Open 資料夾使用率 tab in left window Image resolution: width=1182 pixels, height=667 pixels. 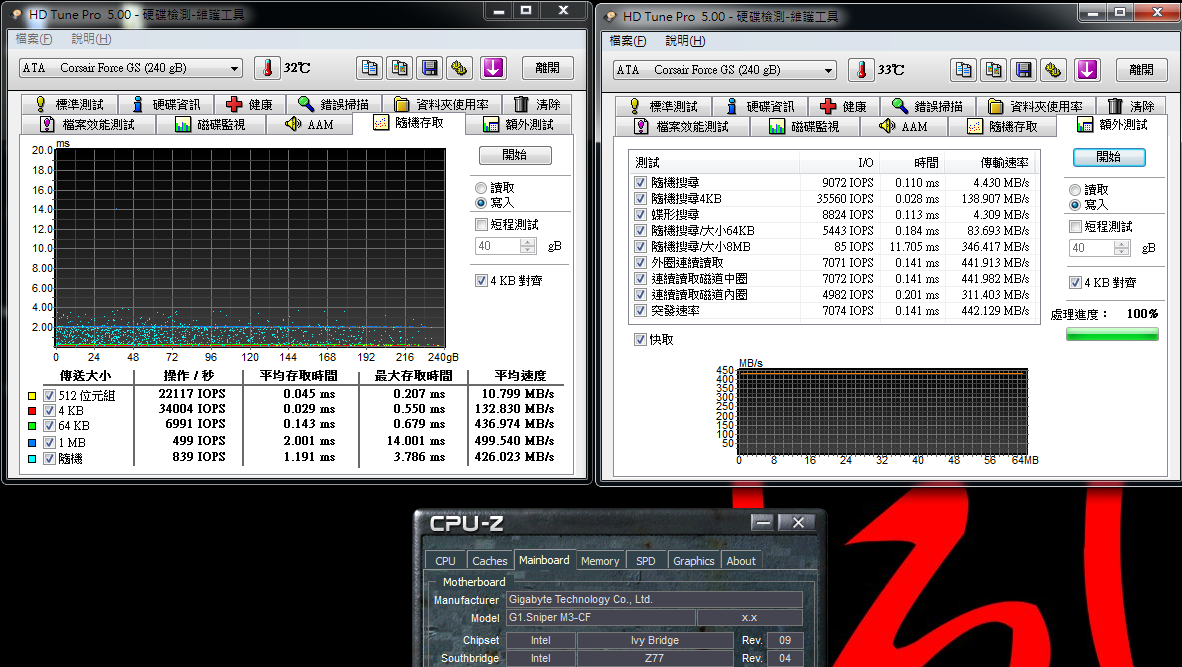tap(442, 104)
